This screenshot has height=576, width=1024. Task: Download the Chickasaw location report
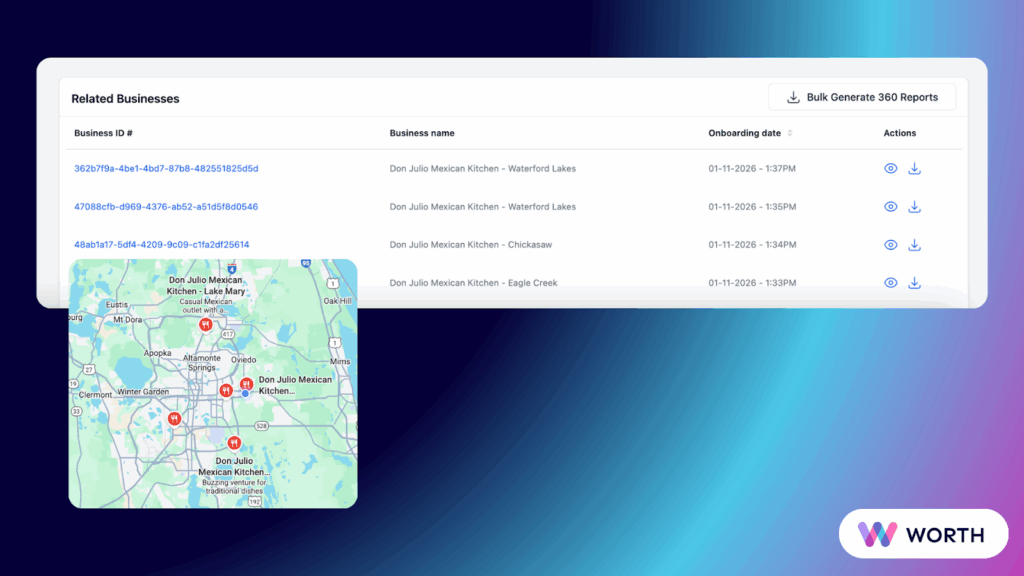[x=914, y=245]
